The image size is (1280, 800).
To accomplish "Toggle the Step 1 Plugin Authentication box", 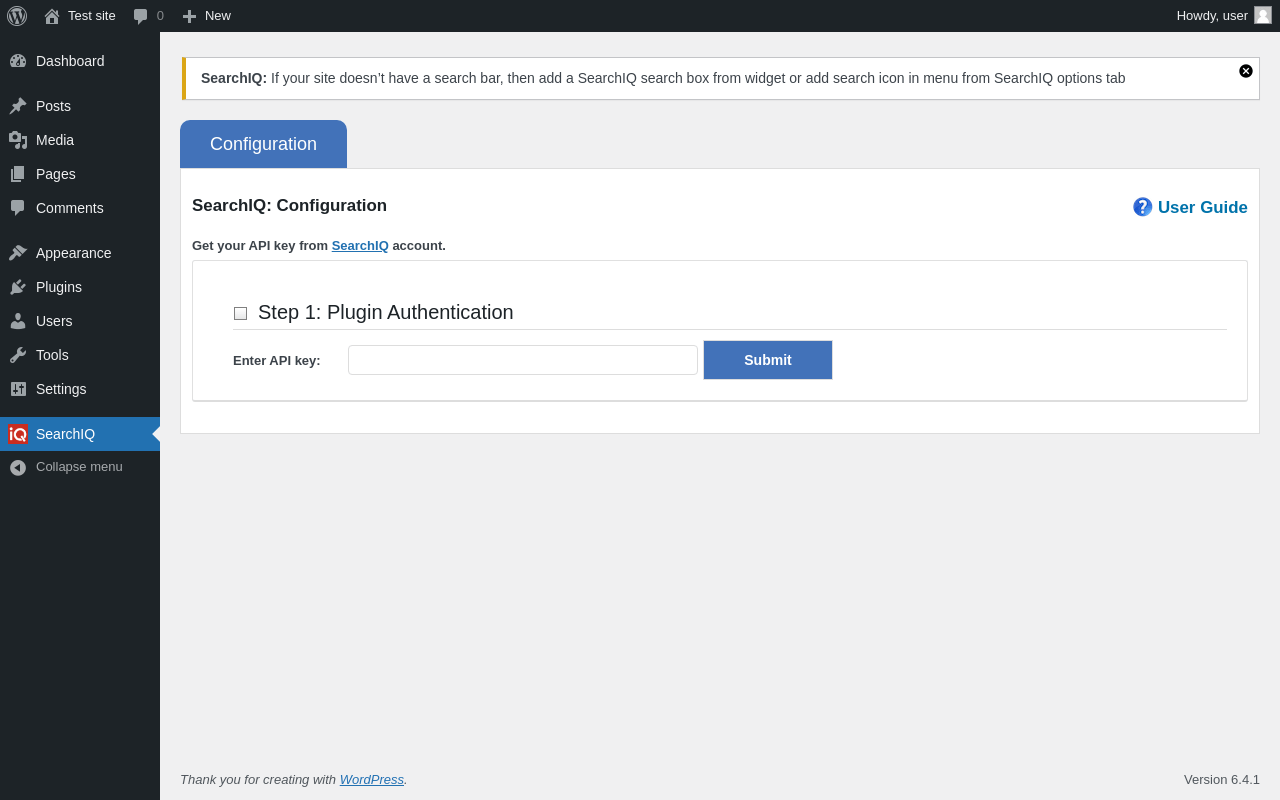I will [240, 313].
